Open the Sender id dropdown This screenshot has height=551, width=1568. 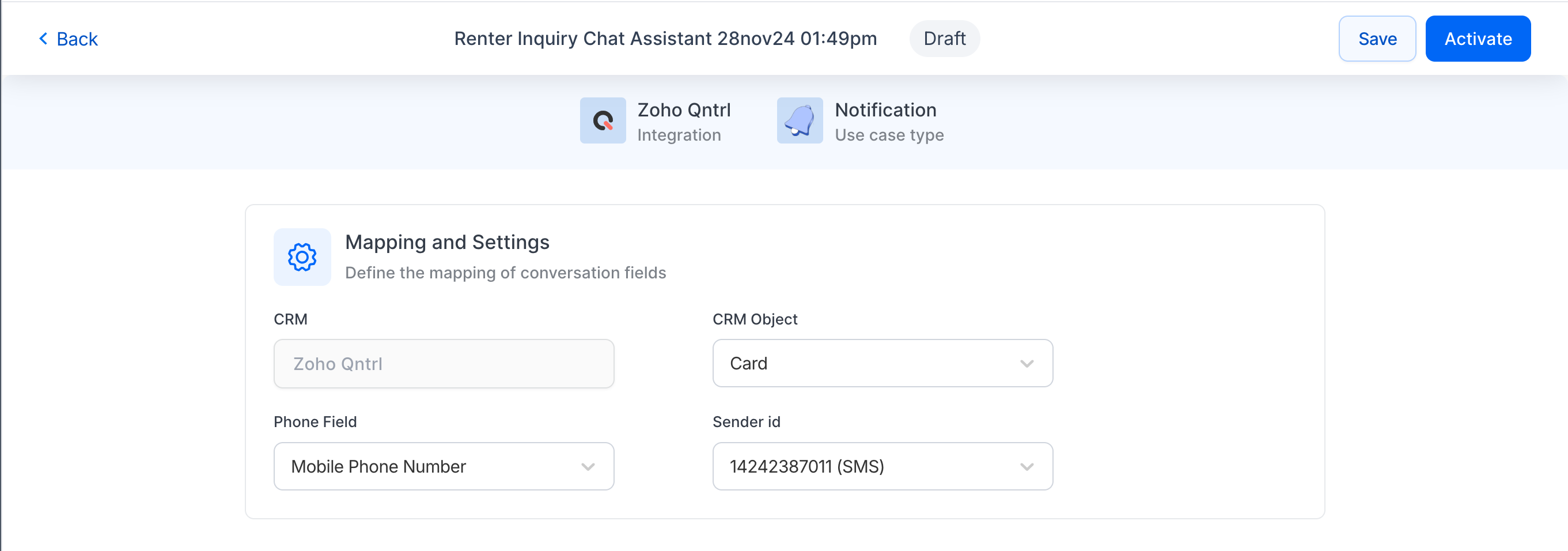pos(883,466)
